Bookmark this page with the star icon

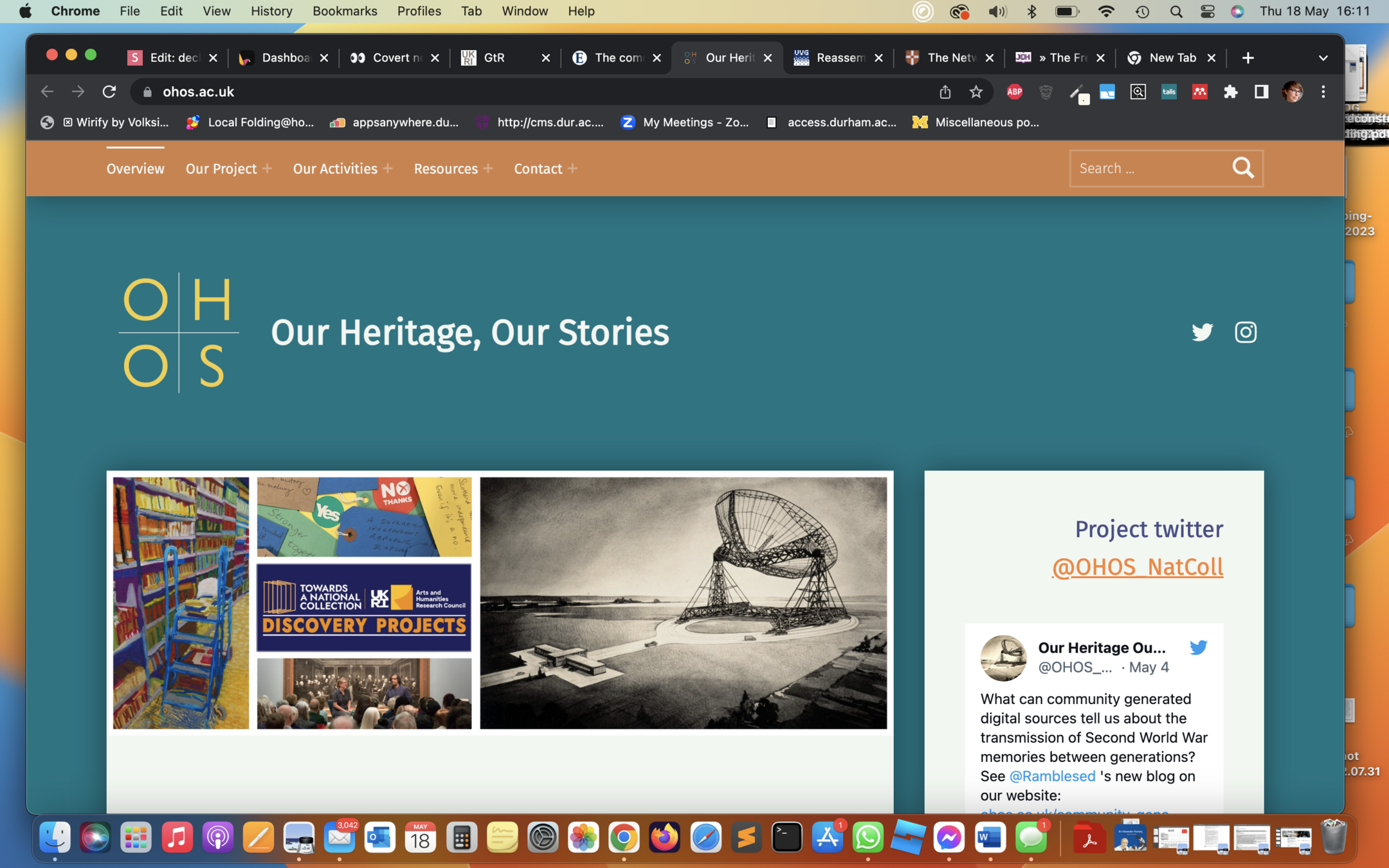[976, 92]
